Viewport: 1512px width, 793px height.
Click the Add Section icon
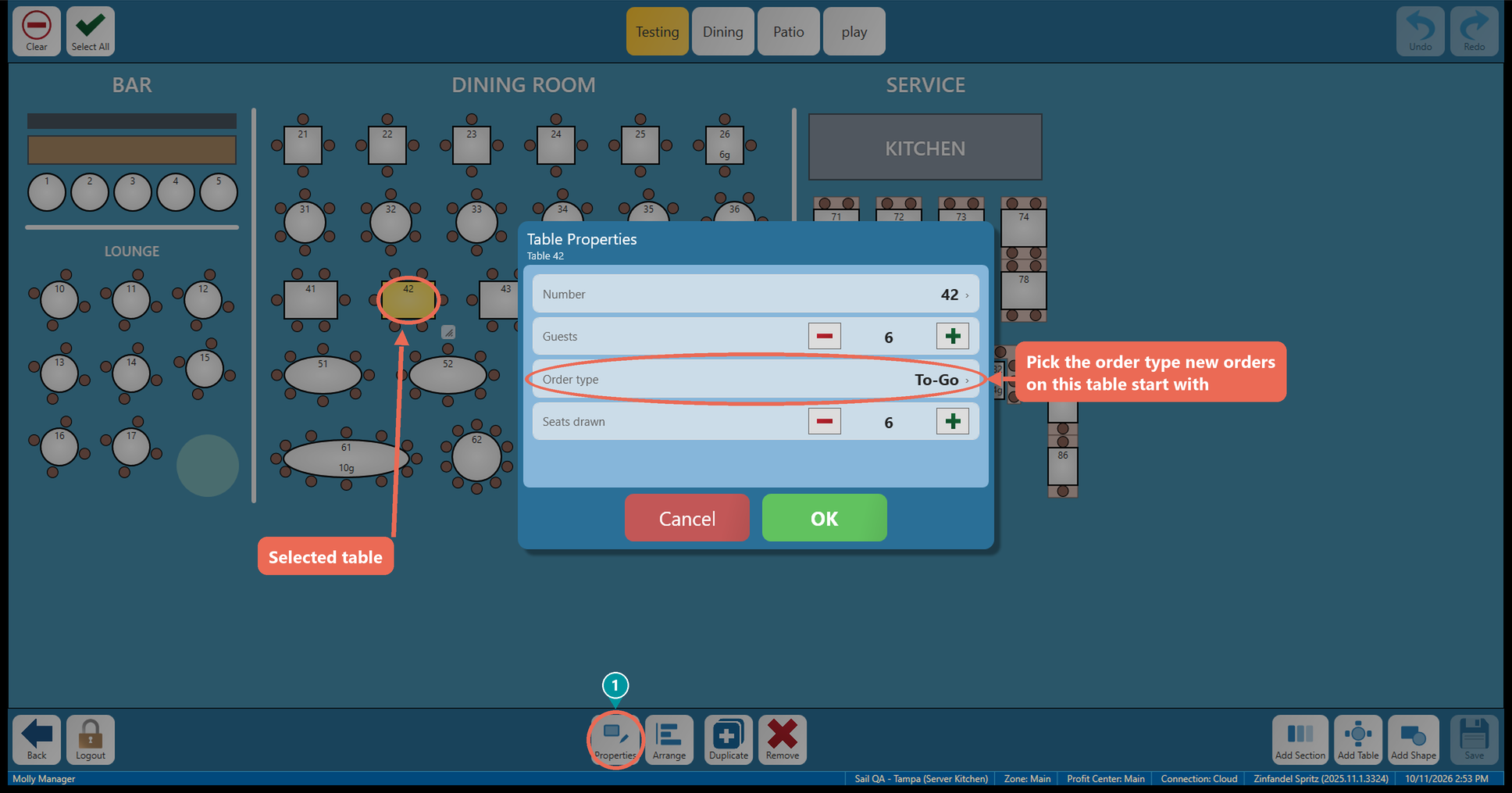(x=1300, y=739)
